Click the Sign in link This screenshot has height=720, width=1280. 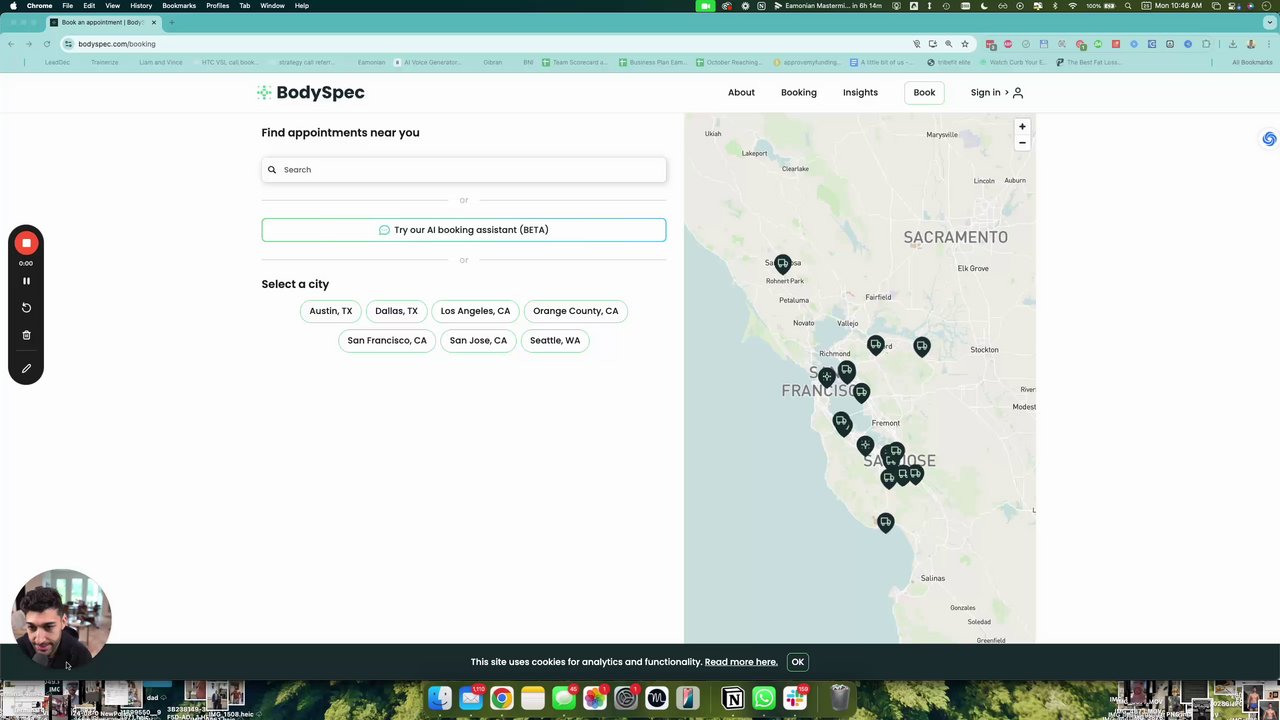(x=985, y=93)
